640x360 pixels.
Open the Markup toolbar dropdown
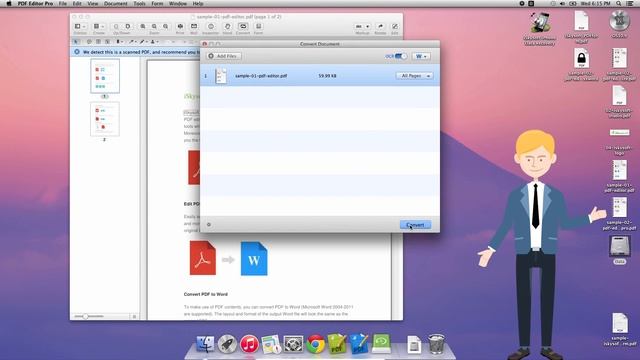coord(362,27)
